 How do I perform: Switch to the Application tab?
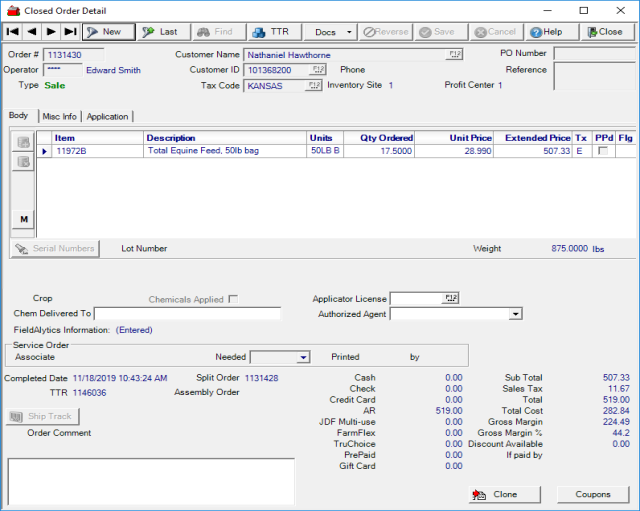tap(107, 117)
